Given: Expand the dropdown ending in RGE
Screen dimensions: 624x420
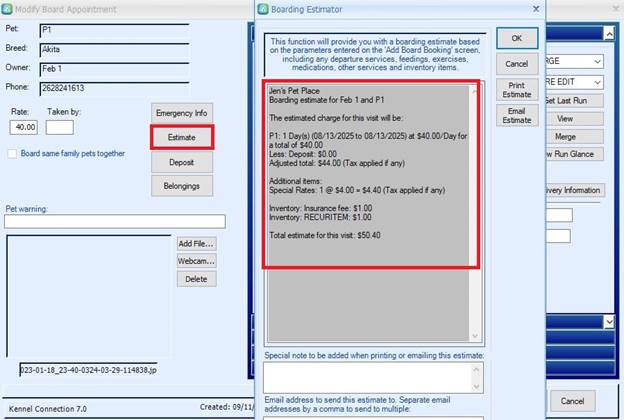Looking at the screenshot, I should (597, 61).
